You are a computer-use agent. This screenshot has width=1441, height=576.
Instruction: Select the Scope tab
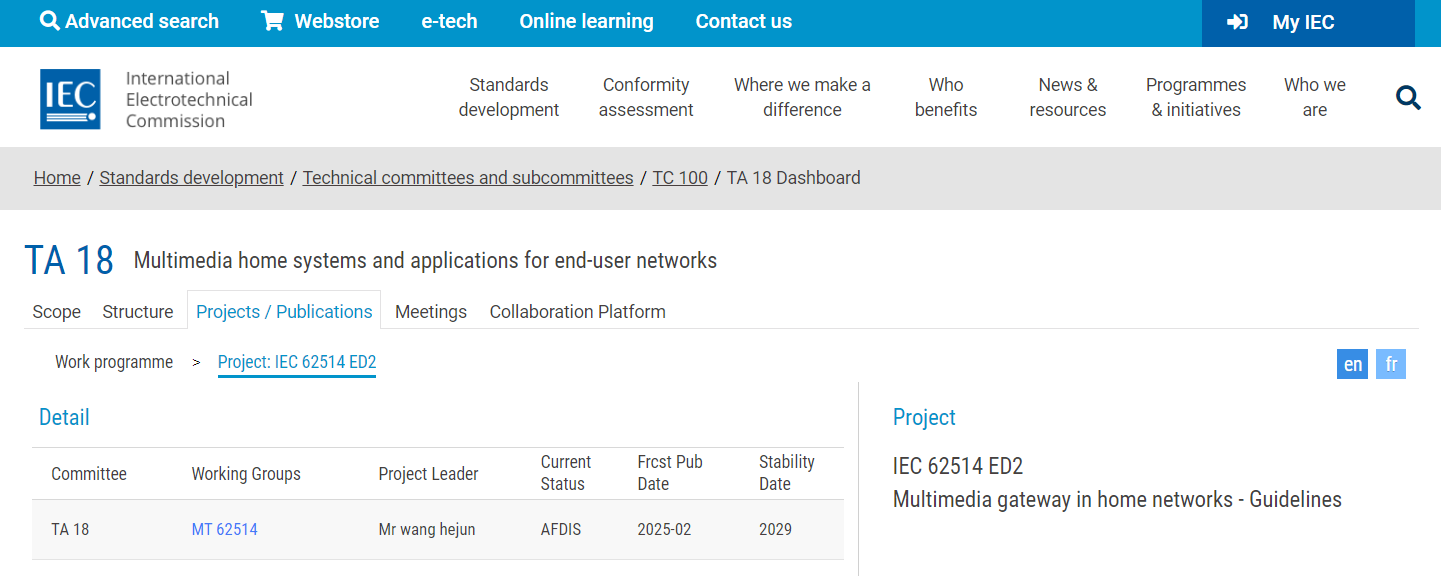click(x=56, y=312)
